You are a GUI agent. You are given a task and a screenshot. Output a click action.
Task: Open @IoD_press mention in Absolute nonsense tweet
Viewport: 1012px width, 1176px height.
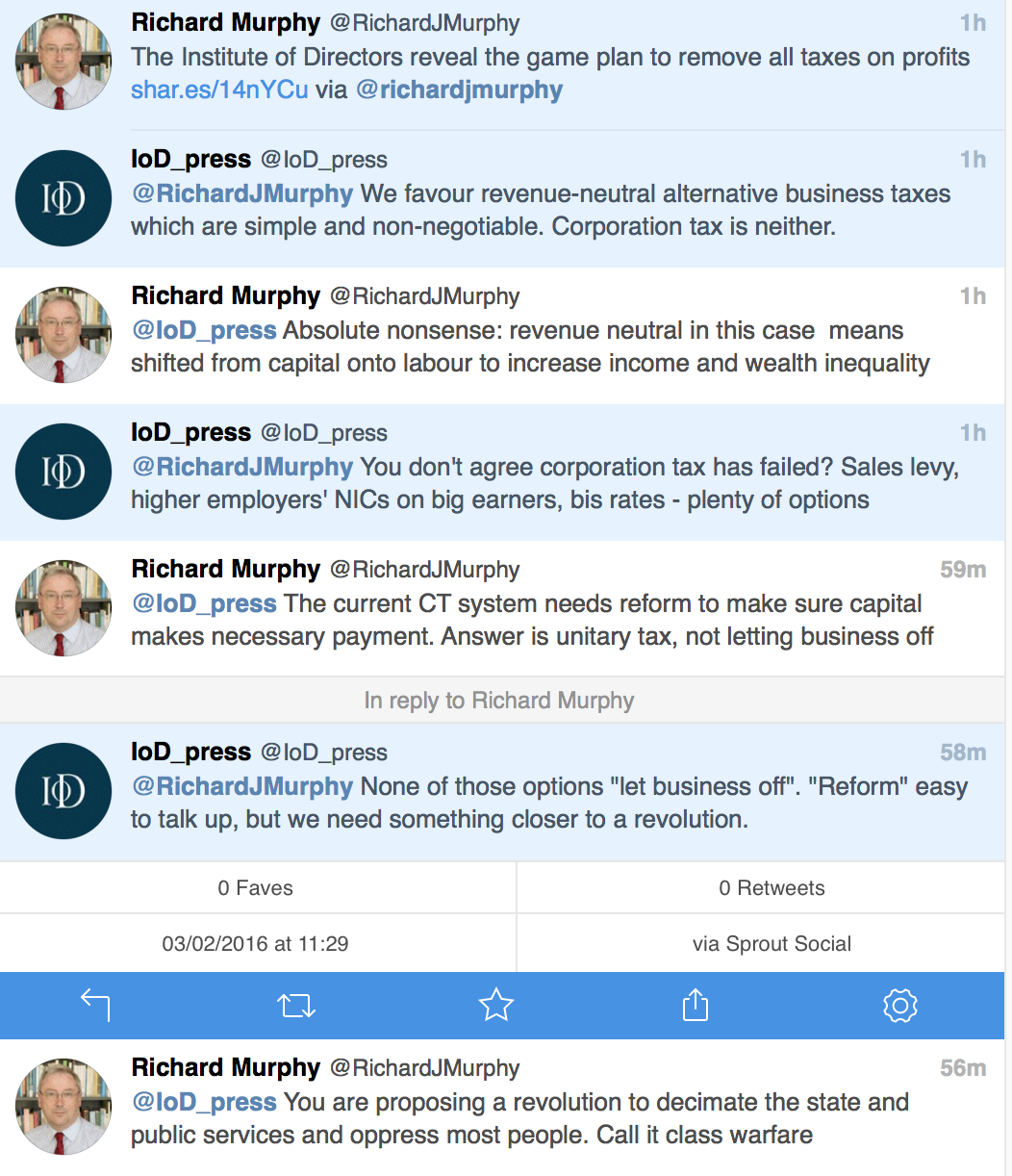coord(204,330)
